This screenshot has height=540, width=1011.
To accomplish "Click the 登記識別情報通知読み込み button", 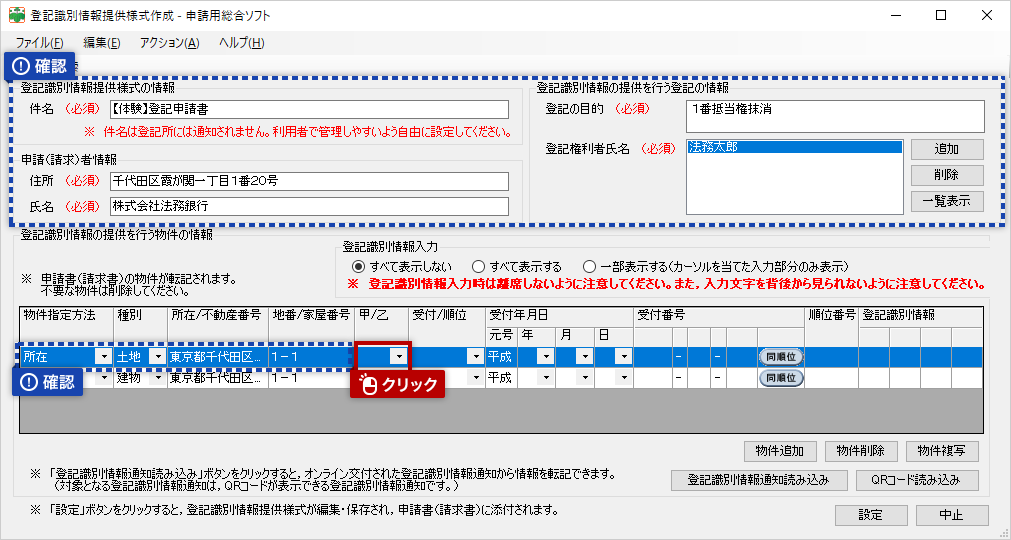I will tap(758, 480).
